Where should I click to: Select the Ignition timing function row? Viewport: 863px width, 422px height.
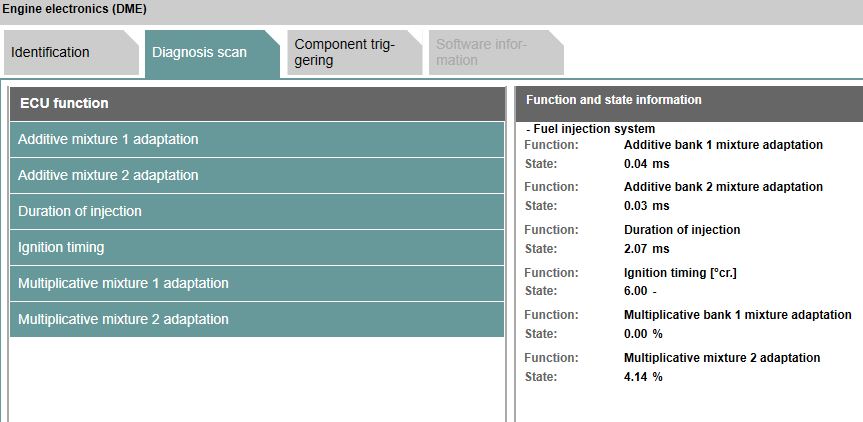[x=257, y=247]
